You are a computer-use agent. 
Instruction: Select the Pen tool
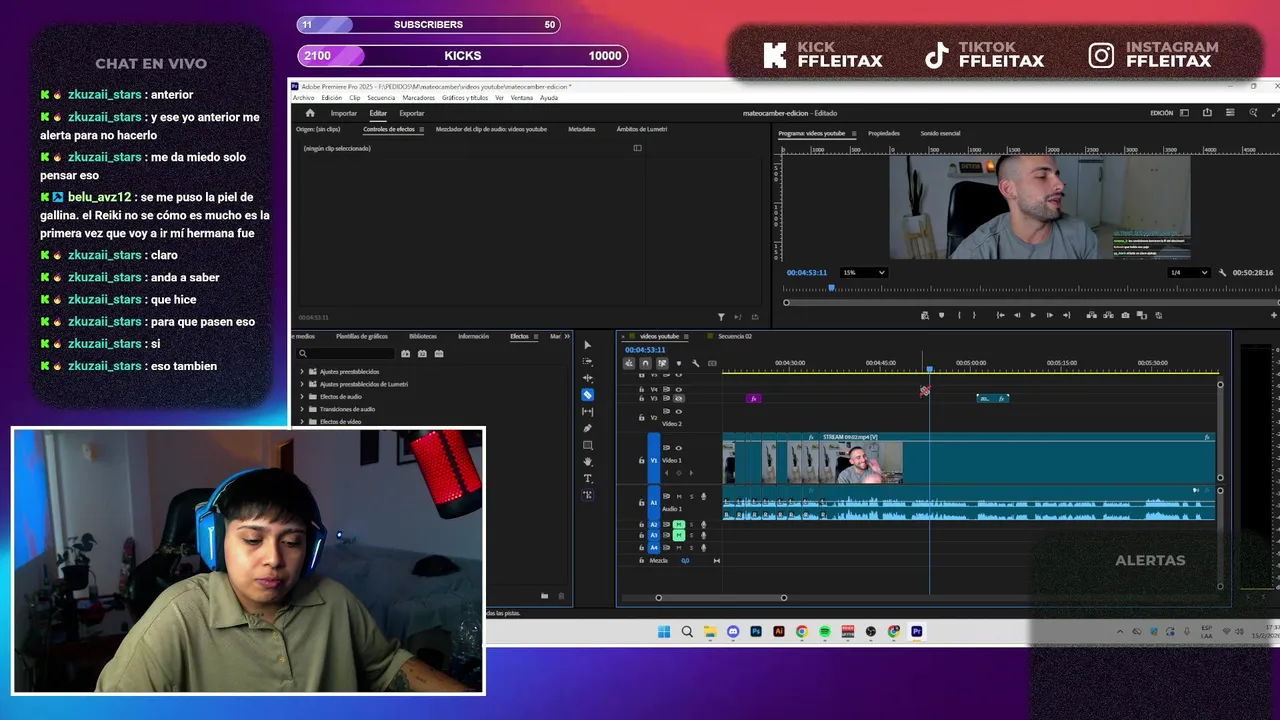587,428
